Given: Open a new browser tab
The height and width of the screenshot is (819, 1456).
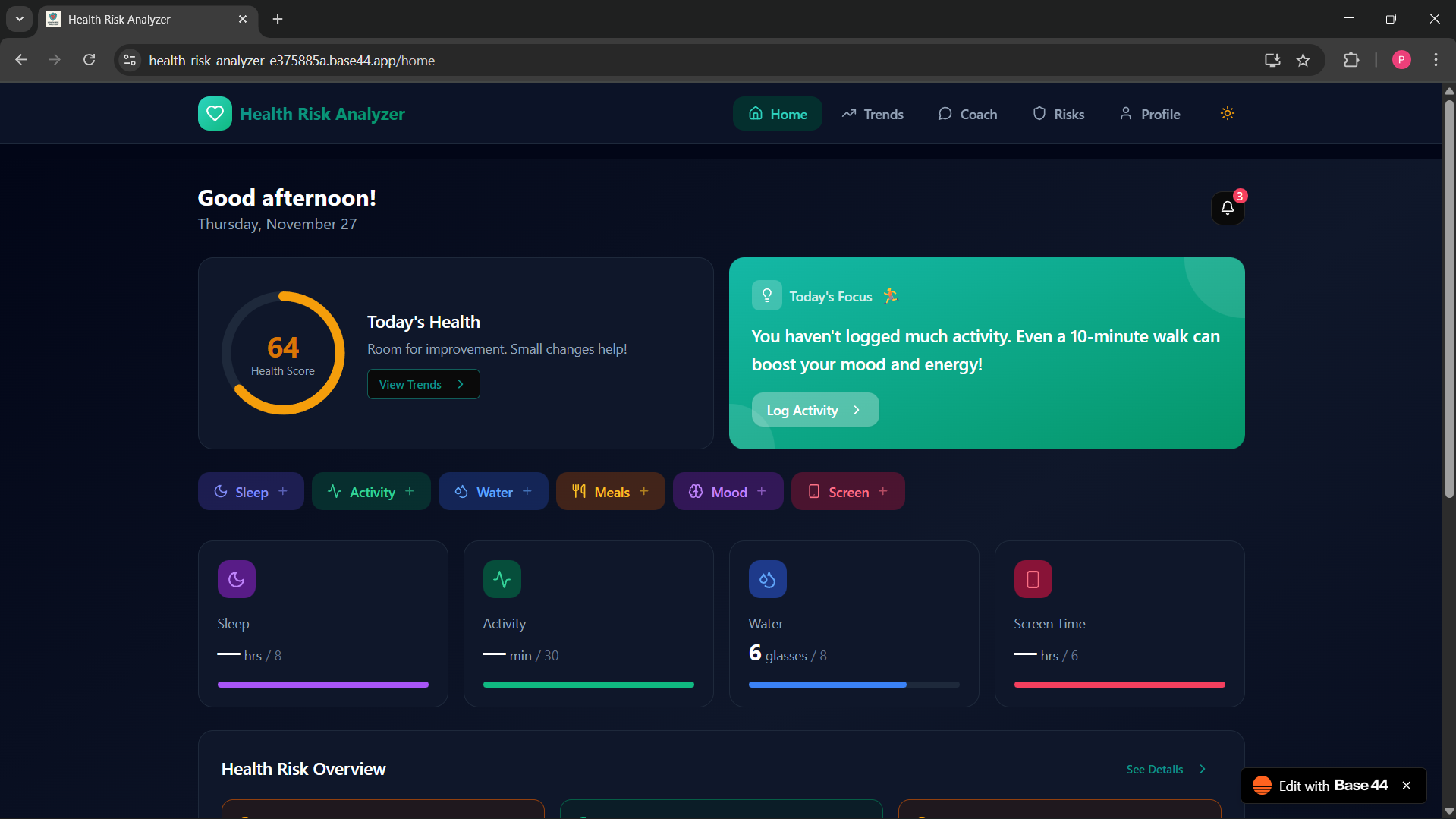Looking at the screenshot, I should coord(278,19).
